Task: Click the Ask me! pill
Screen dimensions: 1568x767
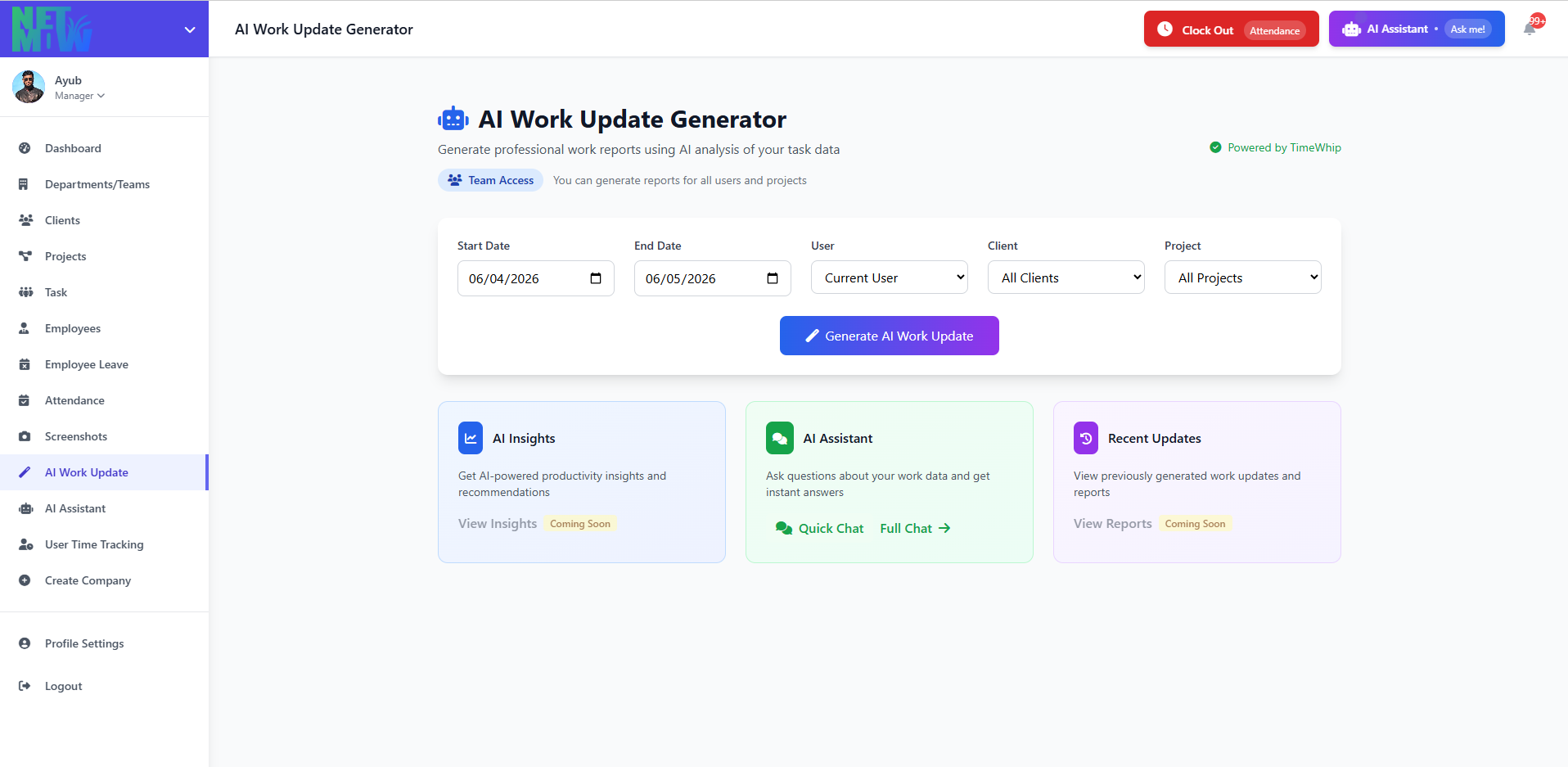Action: point(1467,29)
